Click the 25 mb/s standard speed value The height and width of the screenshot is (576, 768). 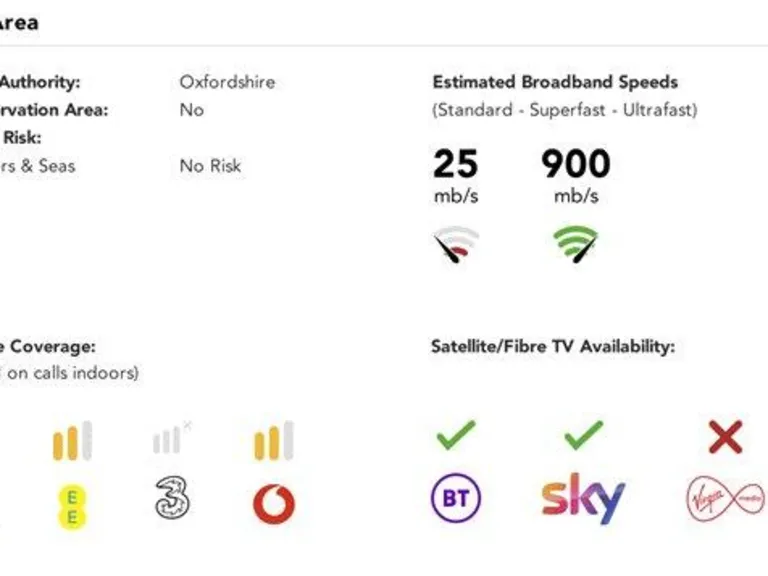456,176
